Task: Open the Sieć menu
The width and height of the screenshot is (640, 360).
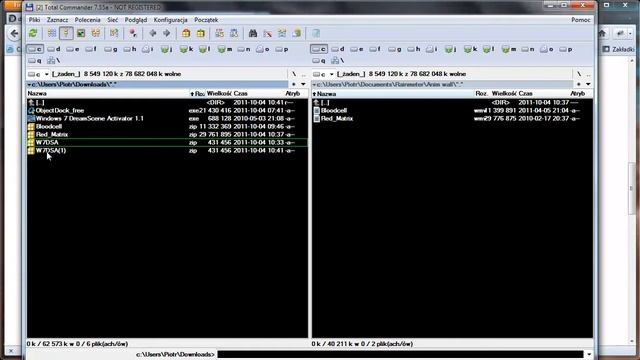Action: click(113, 20)
